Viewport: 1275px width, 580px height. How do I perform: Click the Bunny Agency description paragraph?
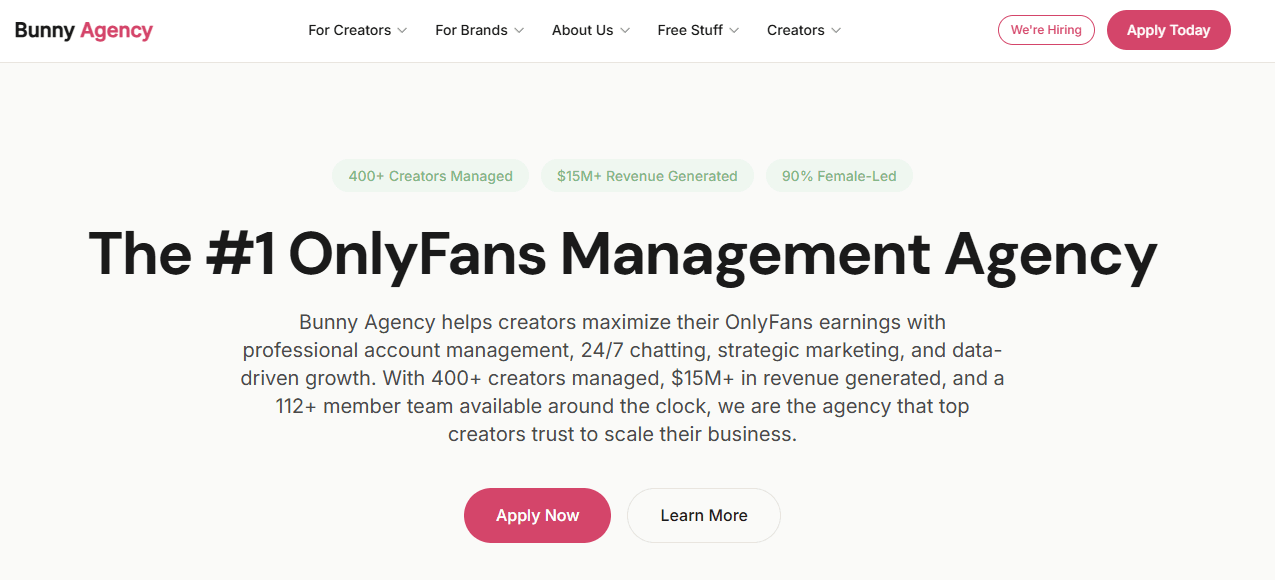622,379
